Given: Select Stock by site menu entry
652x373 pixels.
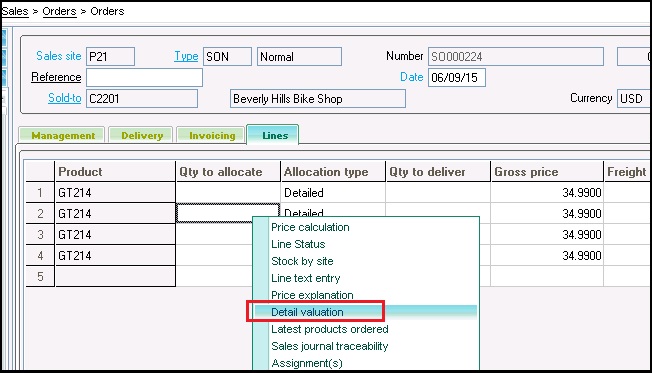Looking at the screenshot, I should pos(302,261).
